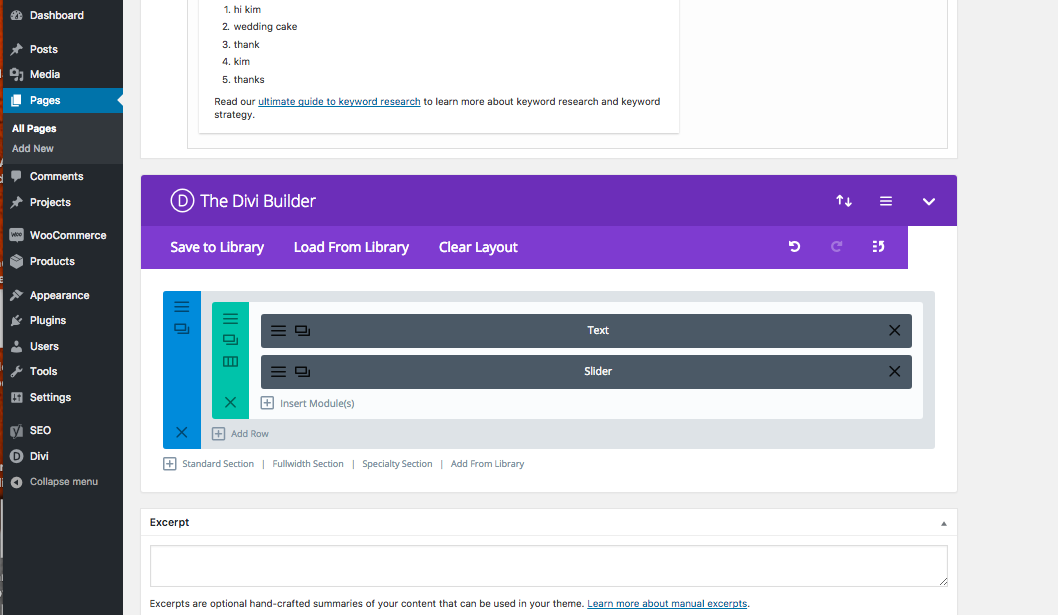Click the Add Row link
This screenshot has width=1058, height=615.
[240, 433]
